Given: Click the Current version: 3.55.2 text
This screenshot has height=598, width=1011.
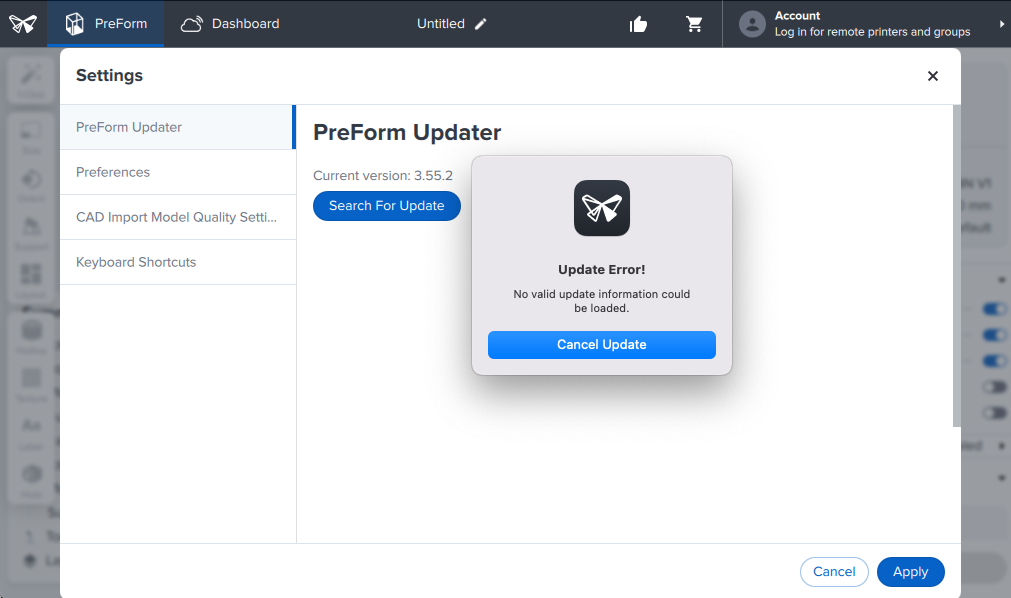Looking at the screenshot, I should tap(383, 175).
